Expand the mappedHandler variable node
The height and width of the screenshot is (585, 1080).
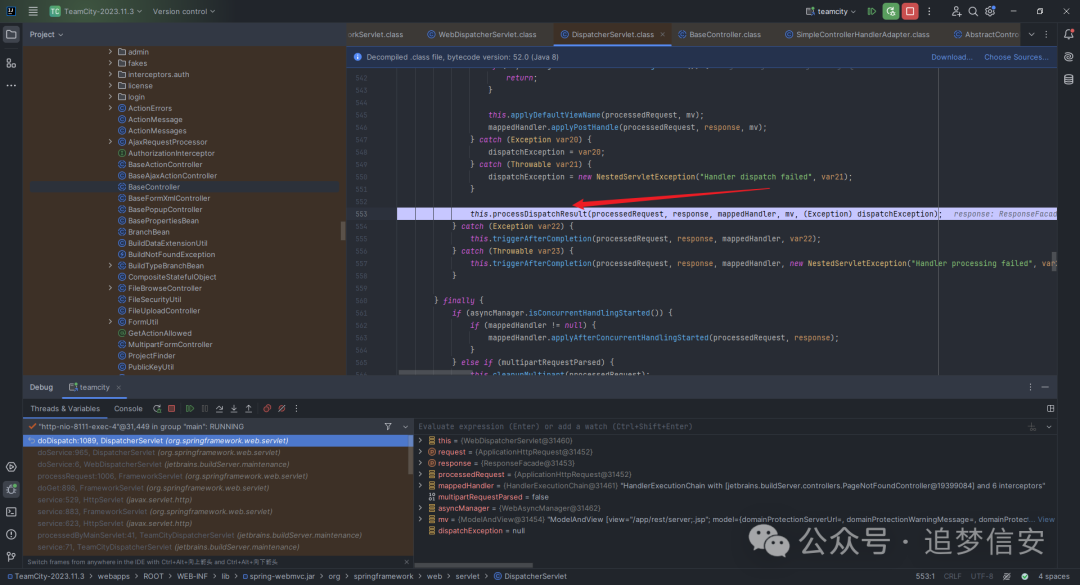(x=421, y=485)
